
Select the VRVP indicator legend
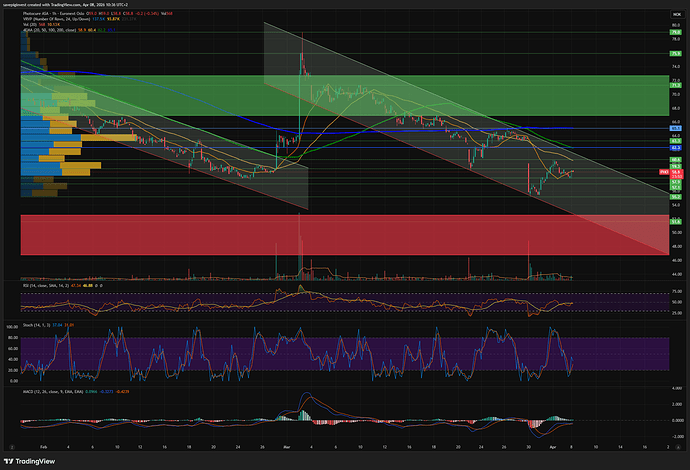(56, 19)
